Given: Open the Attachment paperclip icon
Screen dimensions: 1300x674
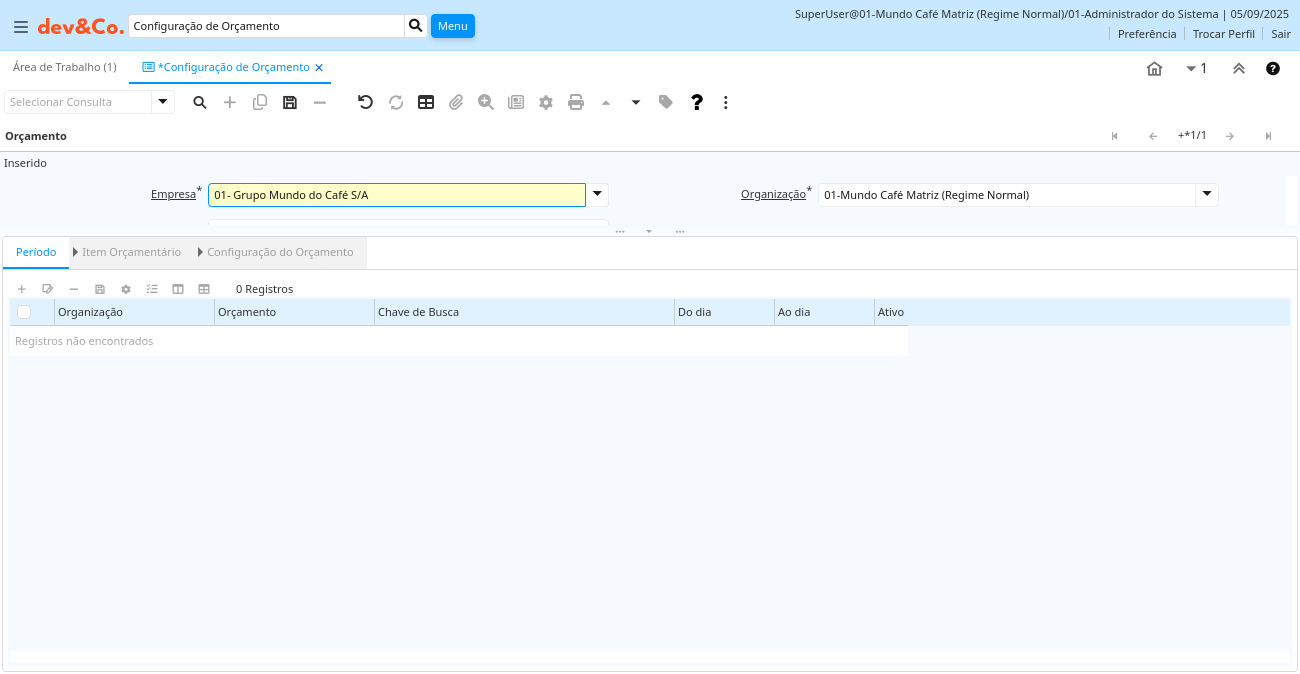Looking at the screenshot, I should pyautogui.click(x=456, y=102).
